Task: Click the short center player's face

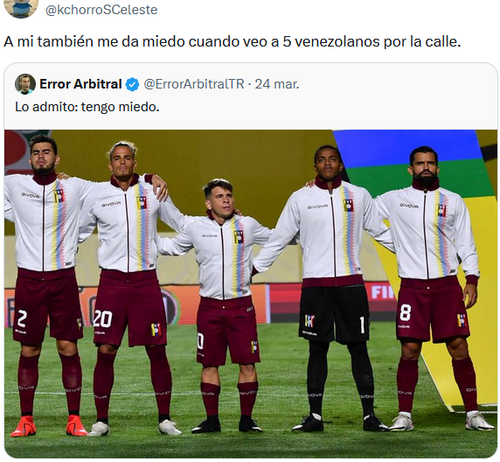Action: pos(220,199)
